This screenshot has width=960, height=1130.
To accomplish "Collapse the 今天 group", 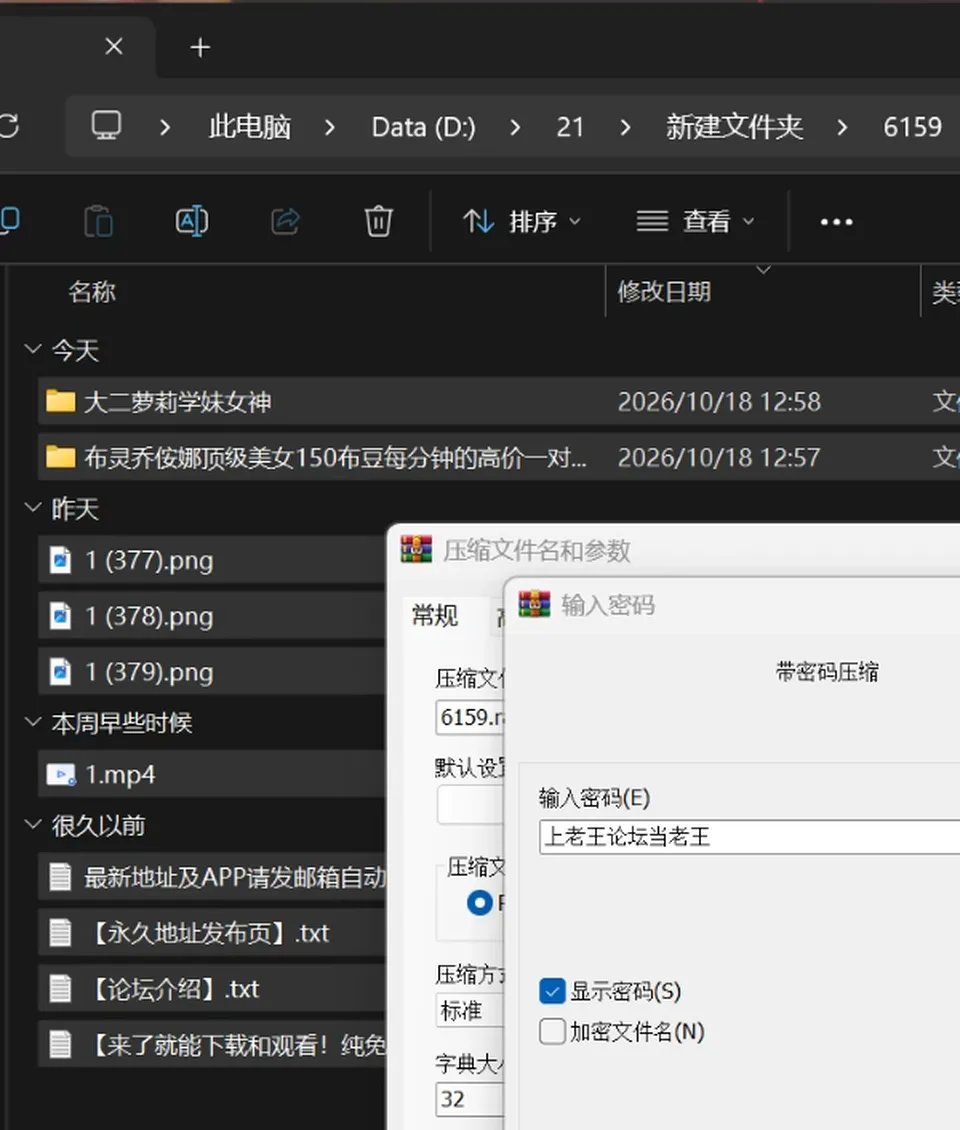I will 32,350.
